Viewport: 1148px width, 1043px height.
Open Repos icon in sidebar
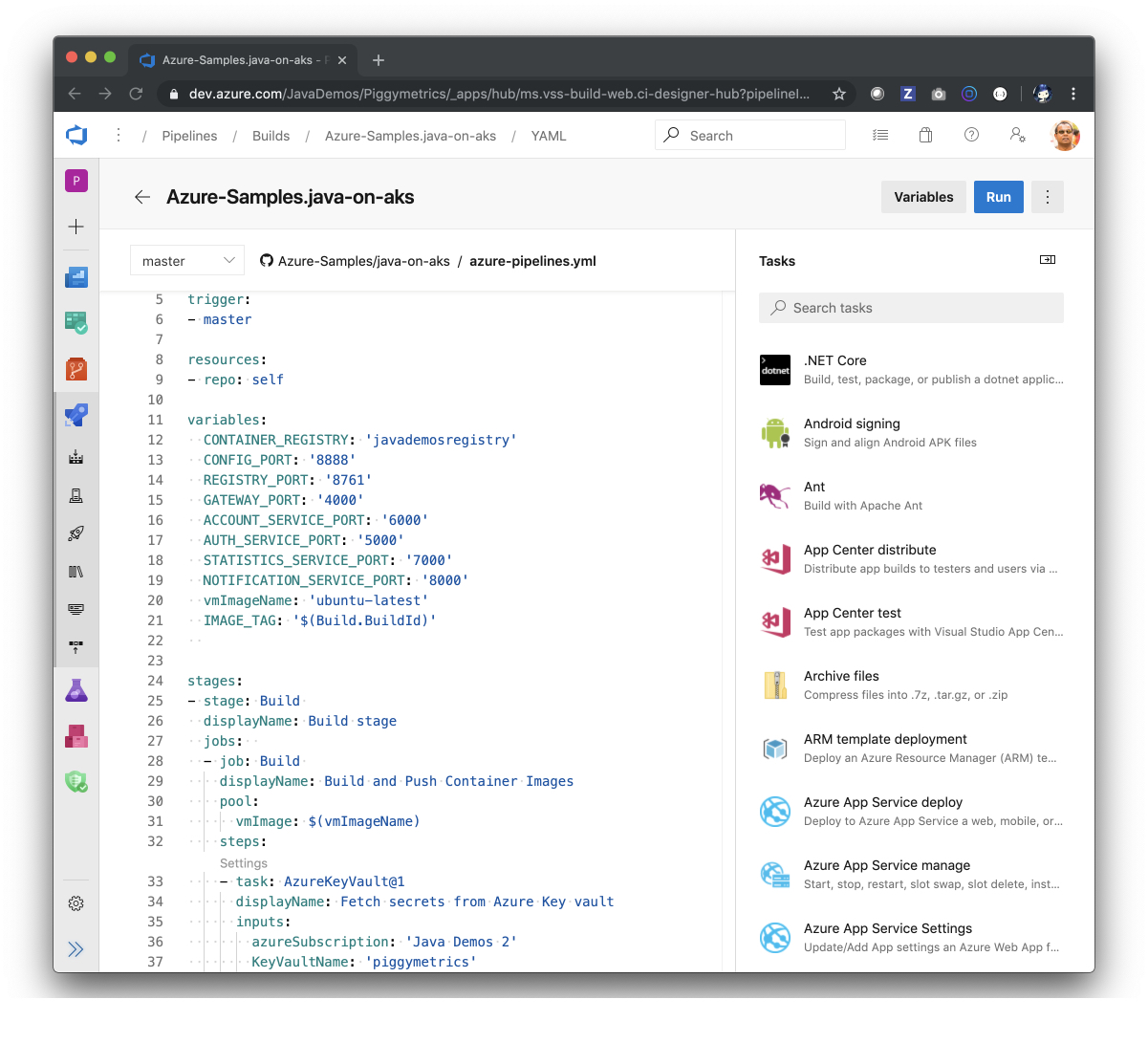pyautogui.click(x=76, y=368)
